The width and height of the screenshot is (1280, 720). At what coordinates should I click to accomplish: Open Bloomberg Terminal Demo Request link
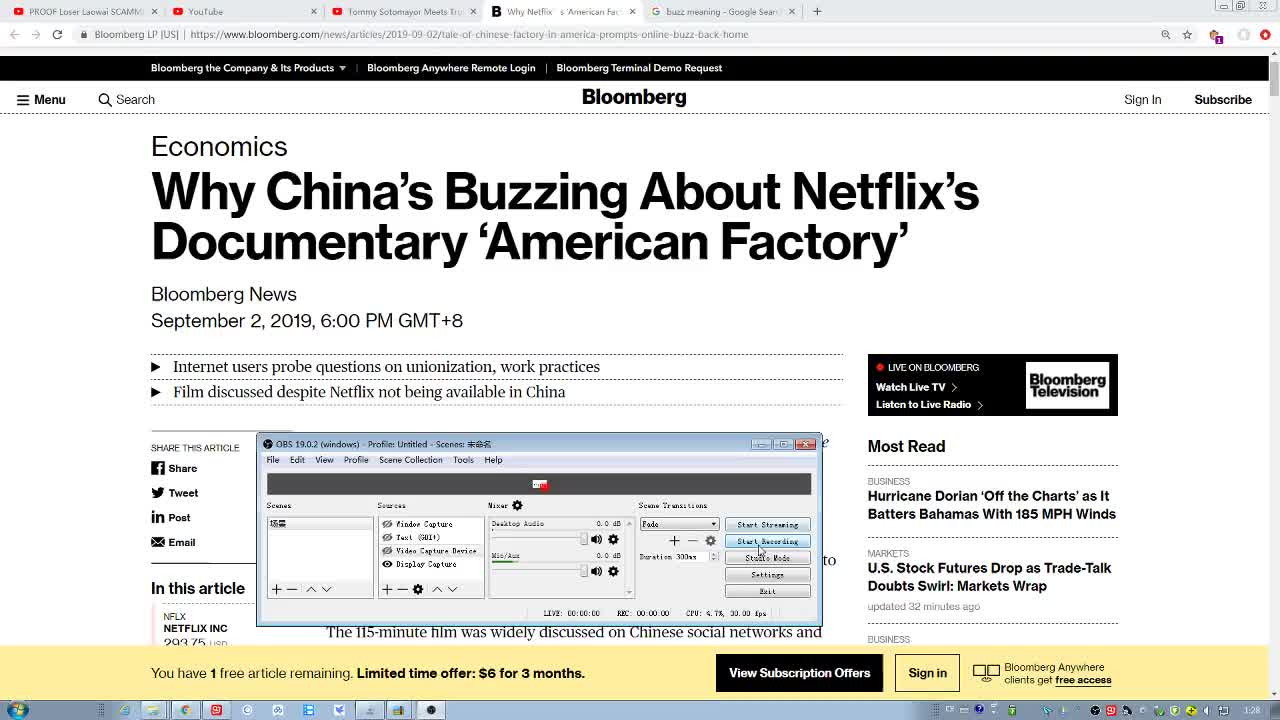coord(639,68)
